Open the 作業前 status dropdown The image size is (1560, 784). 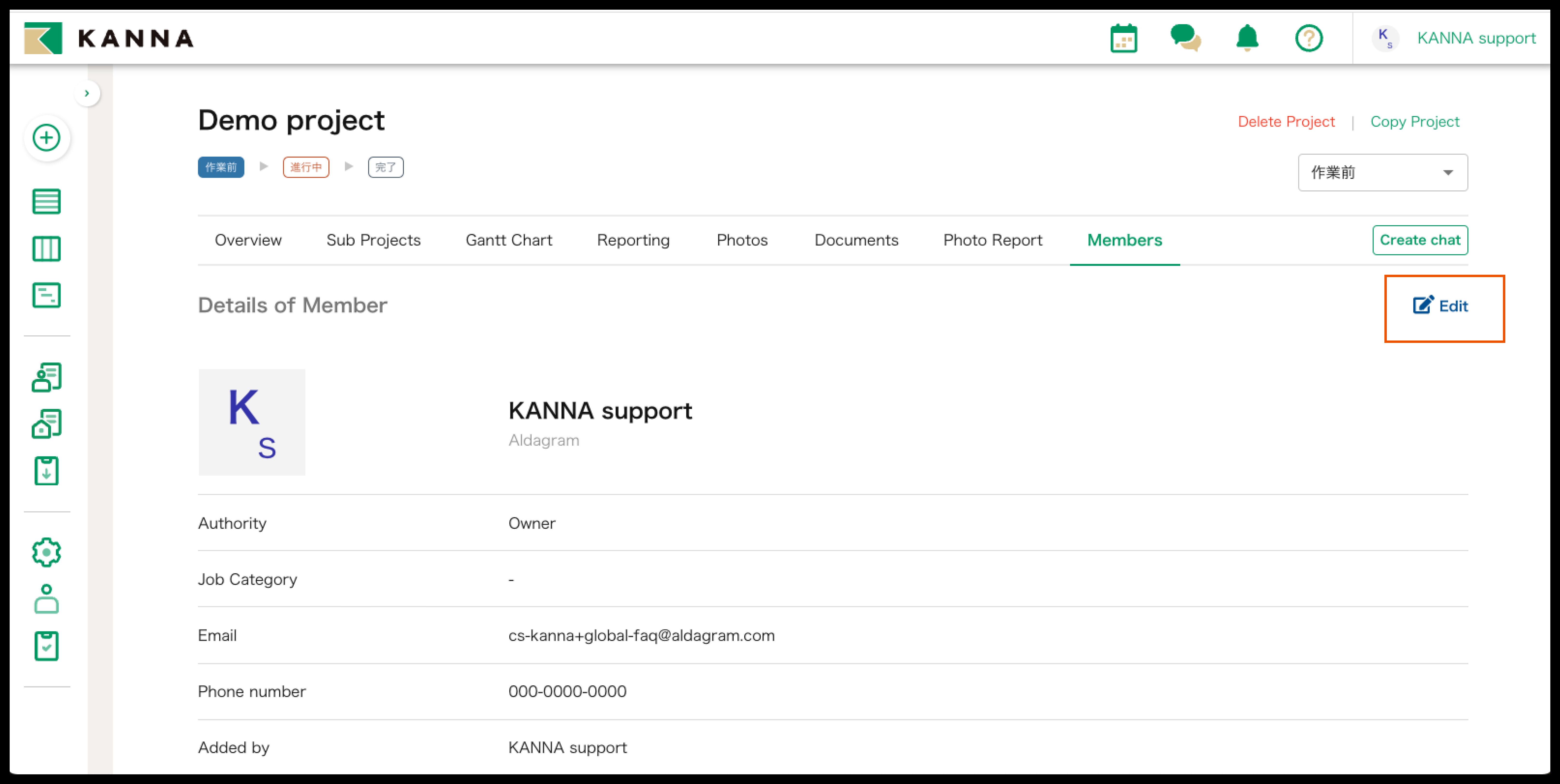(1382, 172)
